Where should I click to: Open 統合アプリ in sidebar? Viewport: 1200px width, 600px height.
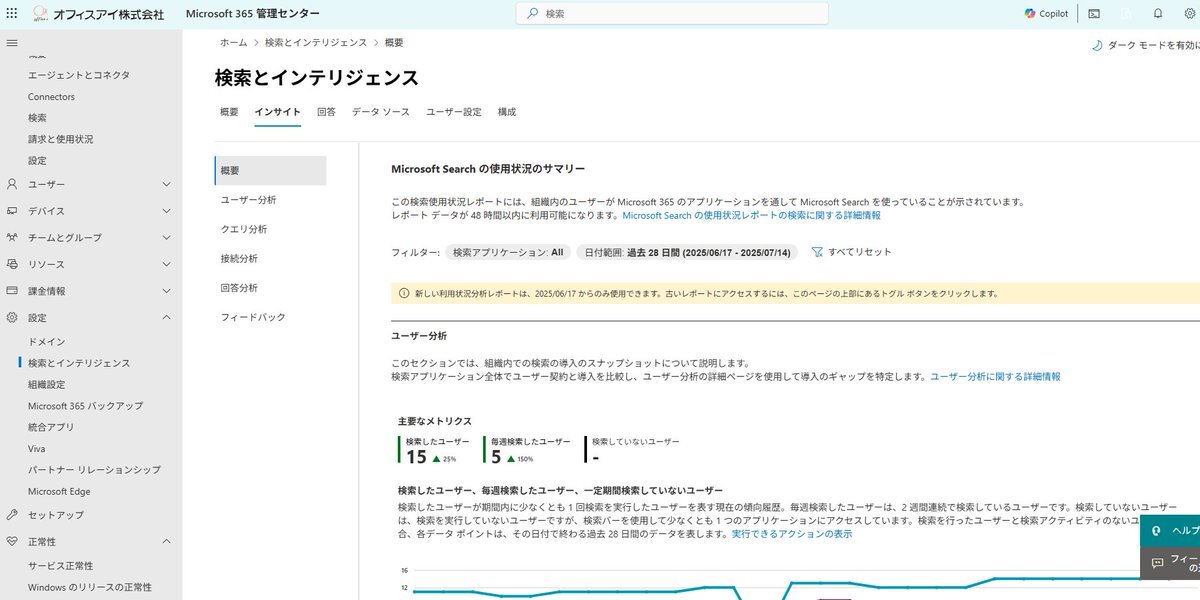[x=51, y=427]
